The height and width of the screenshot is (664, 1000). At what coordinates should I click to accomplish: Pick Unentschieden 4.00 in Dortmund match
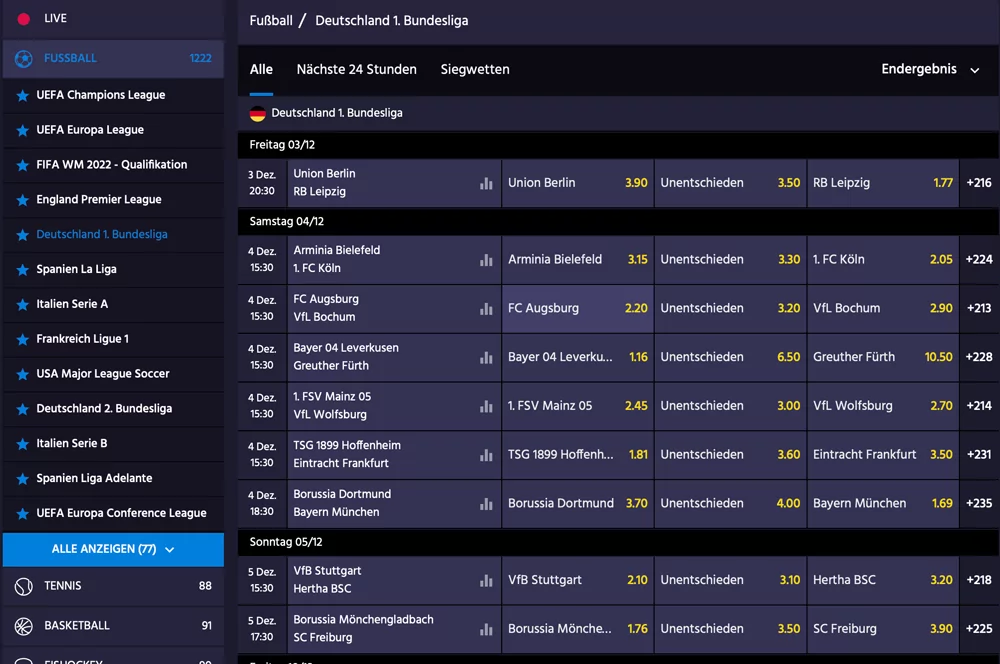pos(730,503)
